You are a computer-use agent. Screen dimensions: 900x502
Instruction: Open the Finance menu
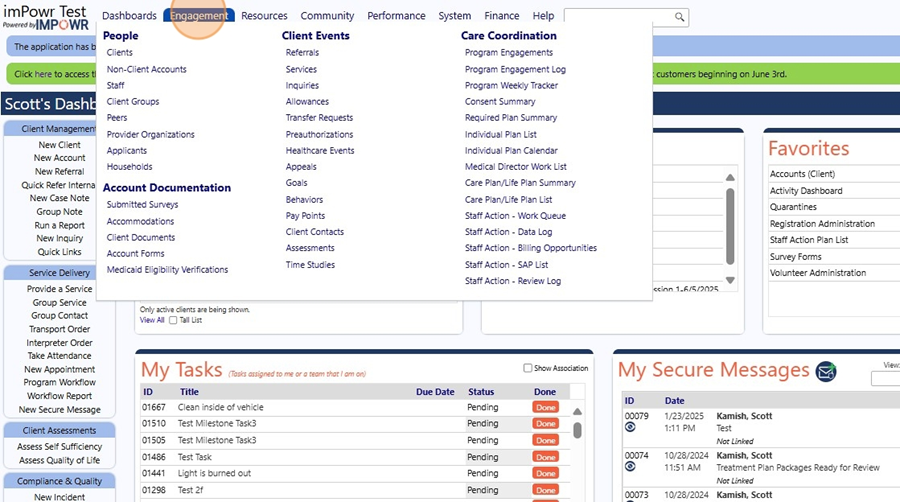click(501, 15)
